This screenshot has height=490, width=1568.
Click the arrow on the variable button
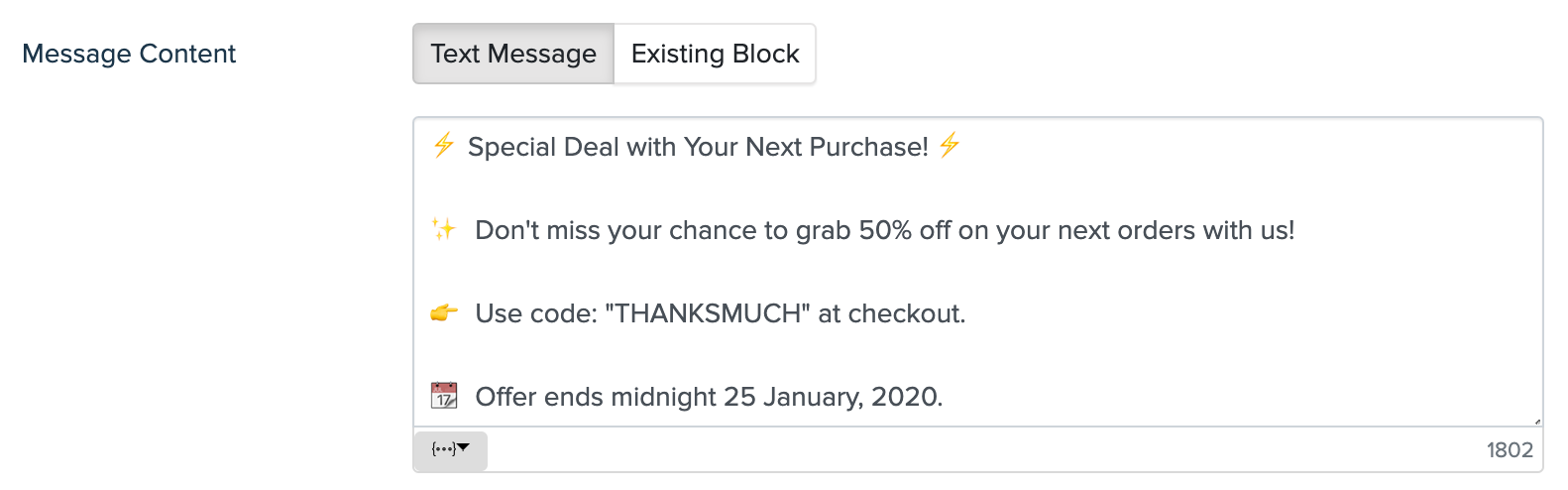pos(463,448)
